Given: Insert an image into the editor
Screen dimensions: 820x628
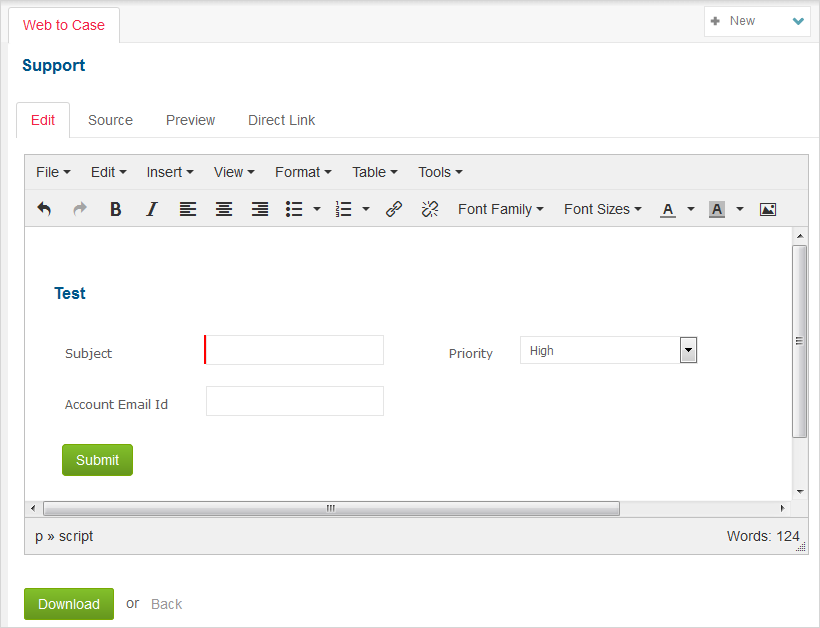Looking at the screenshot, I should pos(768,209).
